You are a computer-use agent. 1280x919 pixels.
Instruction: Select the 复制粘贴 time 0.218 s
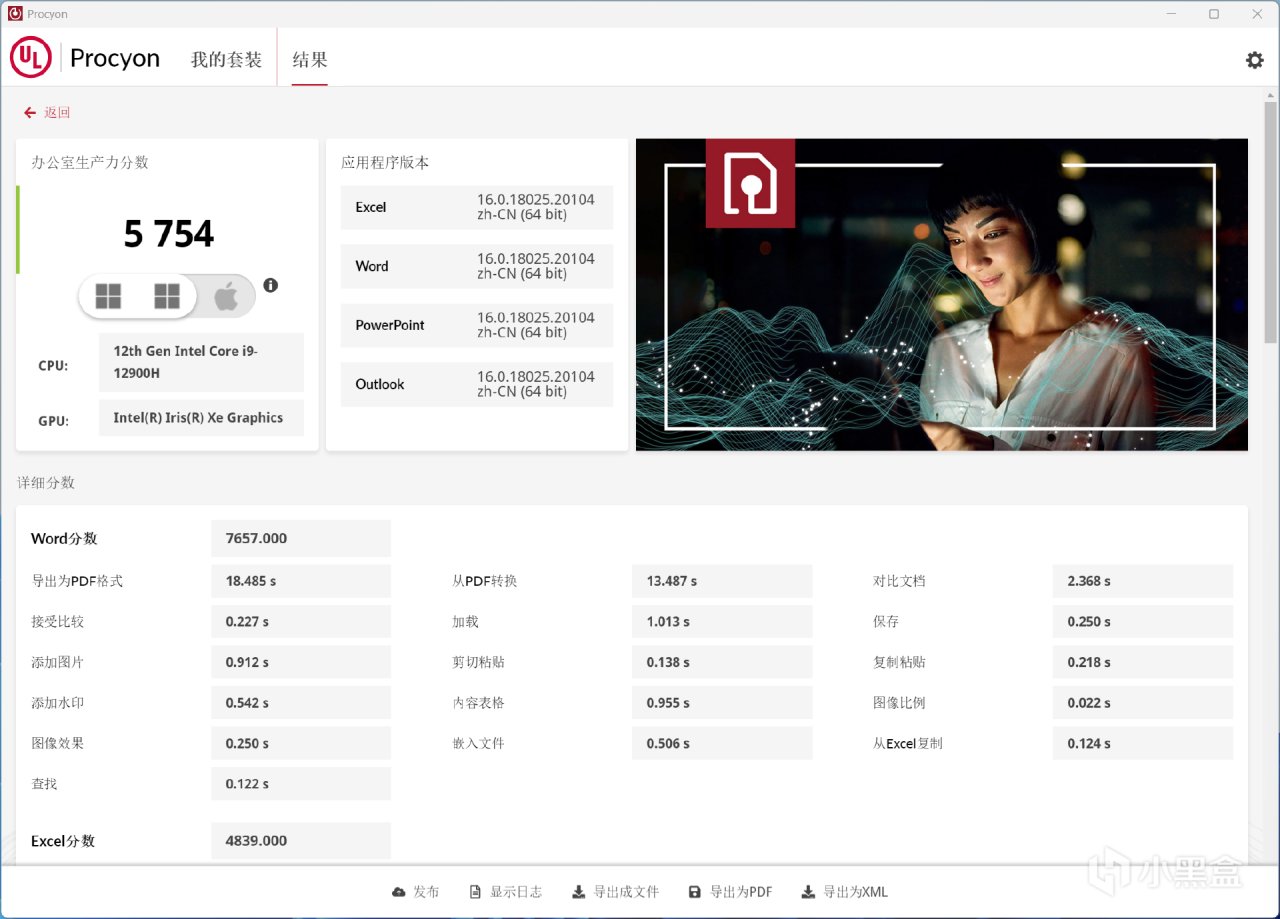pyautogui.click(x=1089, y=662)
